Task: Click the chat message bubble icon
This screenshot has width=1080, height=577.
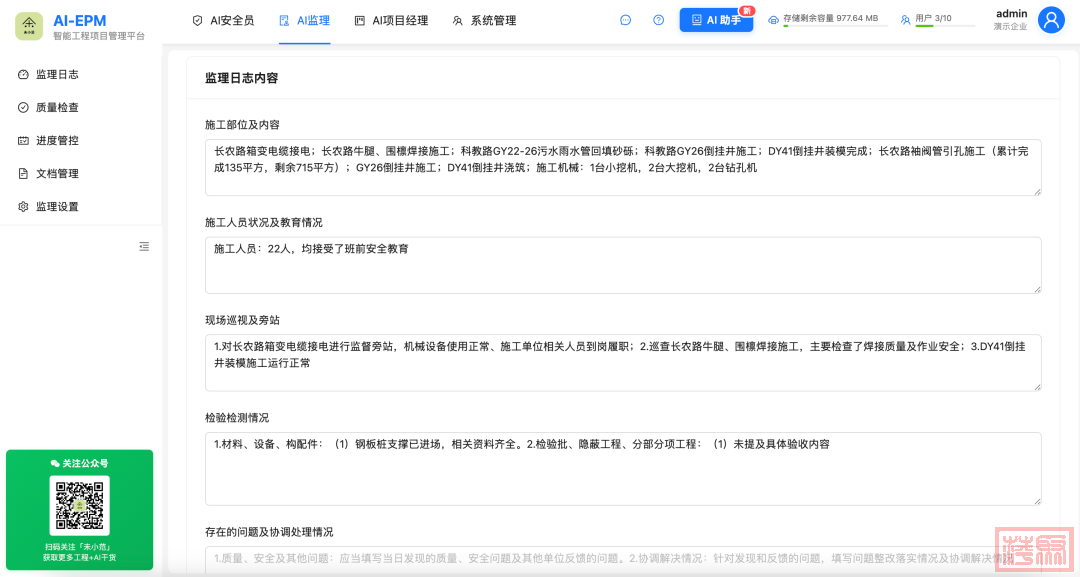Action: (626, 20)
